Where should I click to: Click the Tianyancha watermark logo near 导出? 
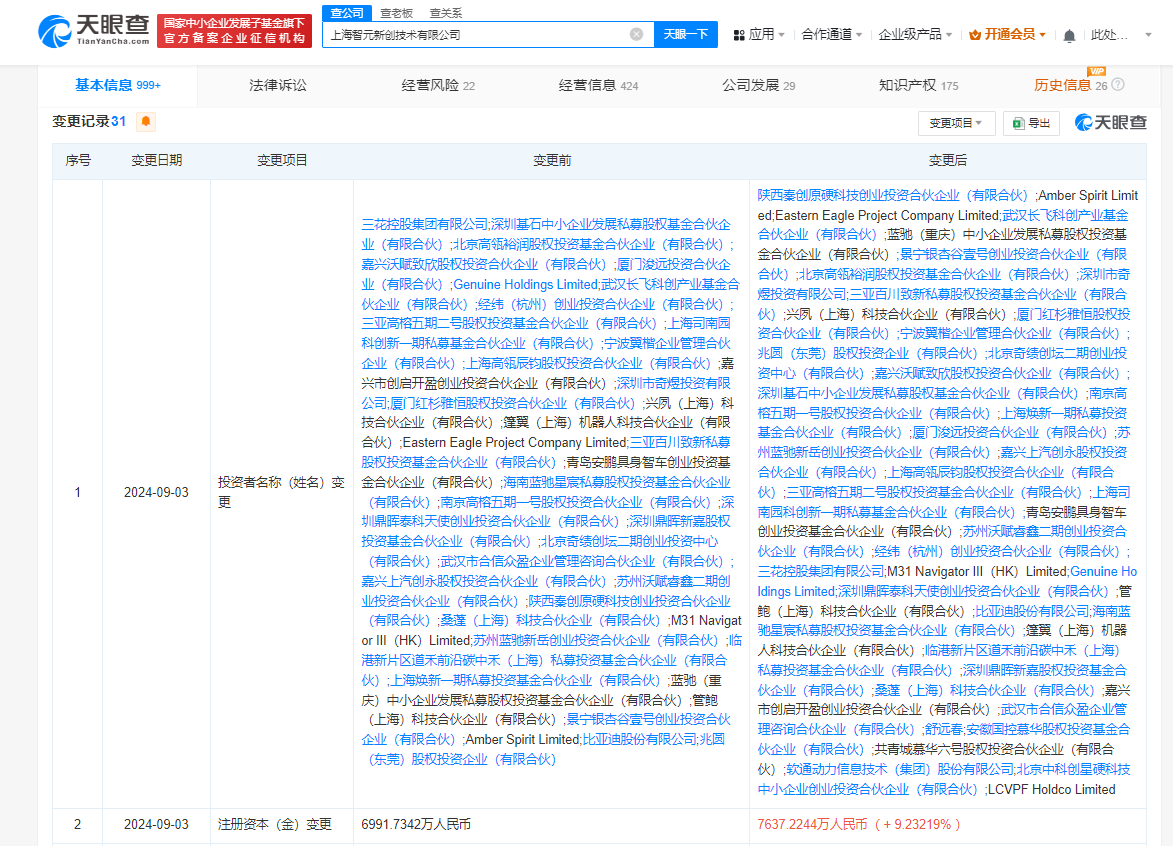[1110, 122]
